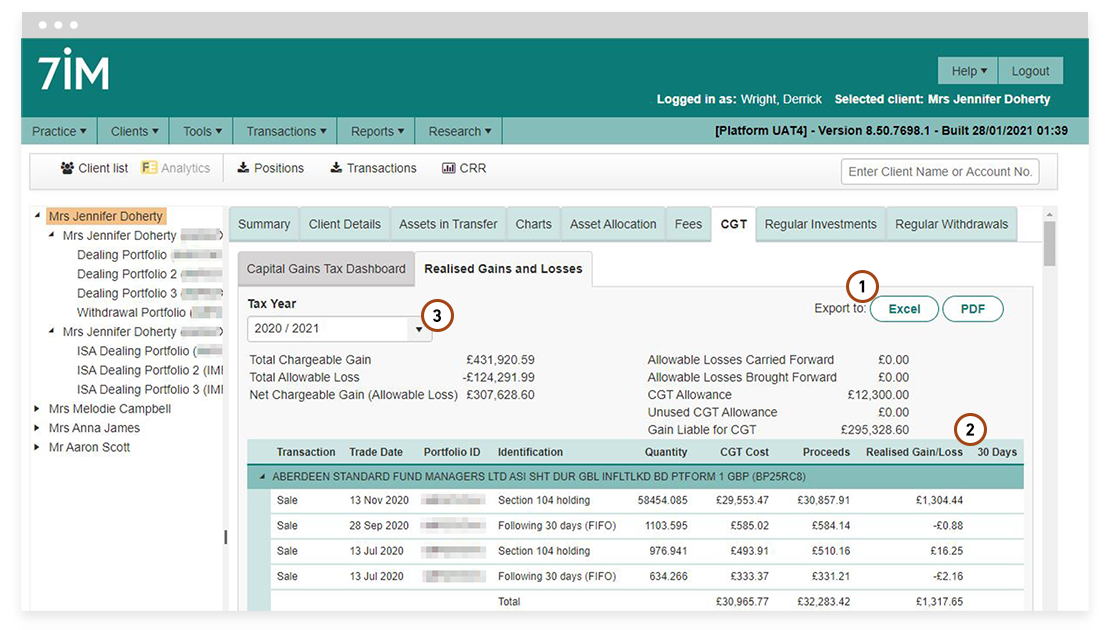This screenshot has height=630, width=1110.
Task: Open the Regular Withdrawals tab
Action: click(x=951, y=224)
